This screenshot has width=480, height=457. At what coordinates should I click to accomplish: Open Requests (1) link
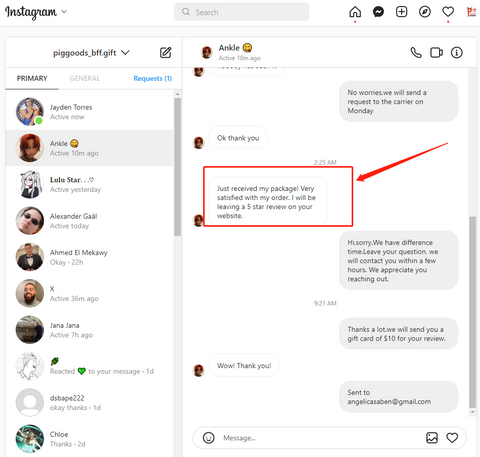pyautogui.click(x=153, y=78)
